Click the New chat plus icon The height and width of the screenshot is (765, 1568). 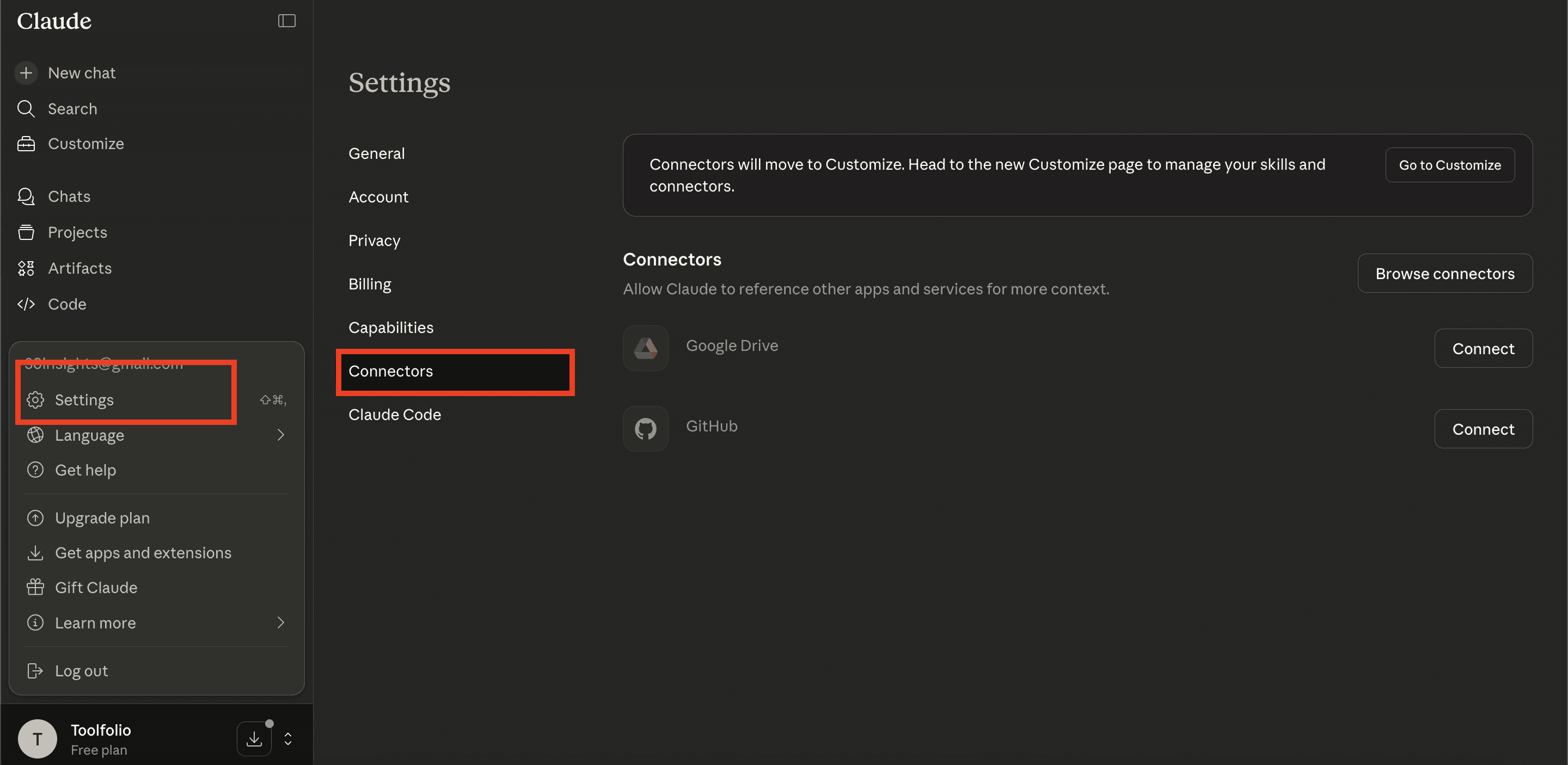26,73
